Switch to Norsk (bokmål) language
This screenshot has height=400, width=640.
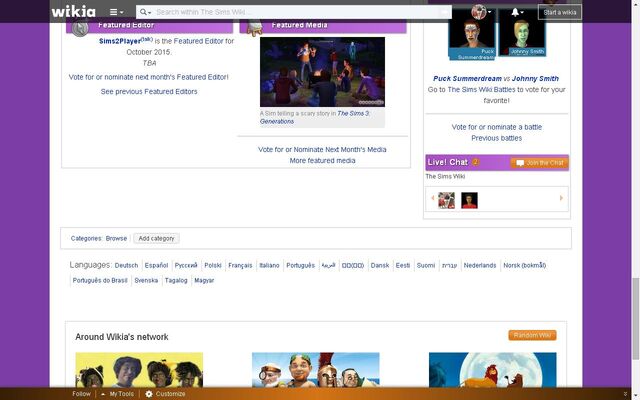point(524,265)
